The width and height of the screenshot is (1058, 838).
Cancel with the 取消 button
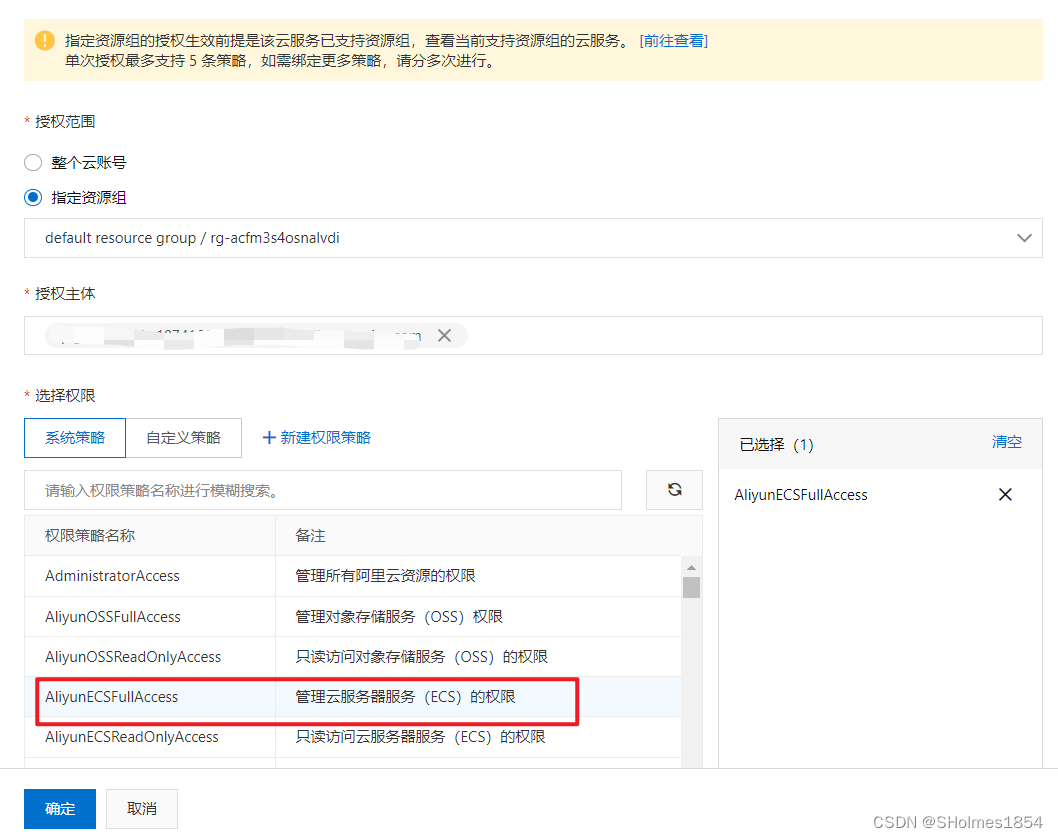pyautogui.click(x=142, y=808)
